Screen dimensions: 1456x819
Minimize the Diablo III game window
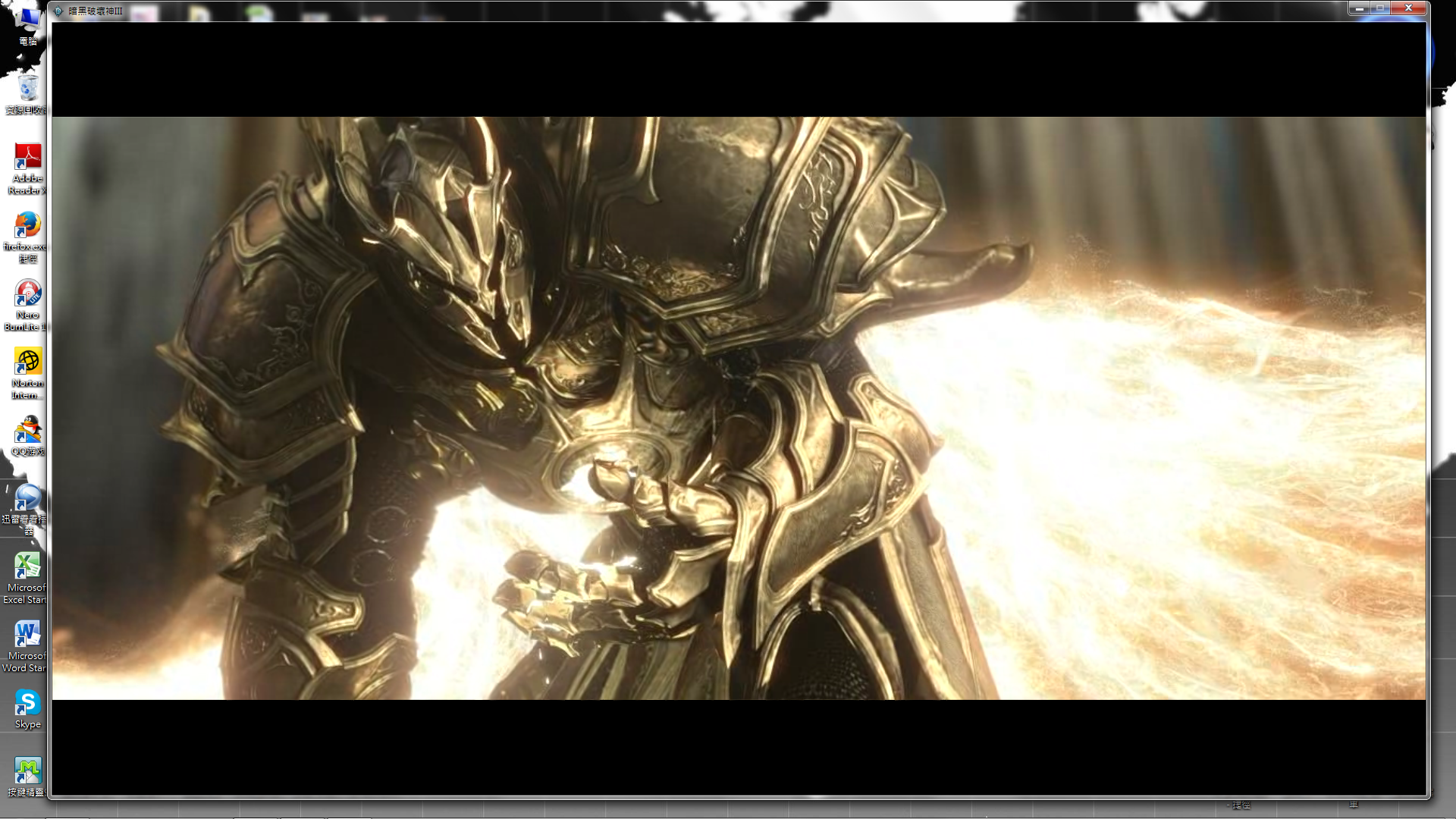click(x=1359, y=8)
